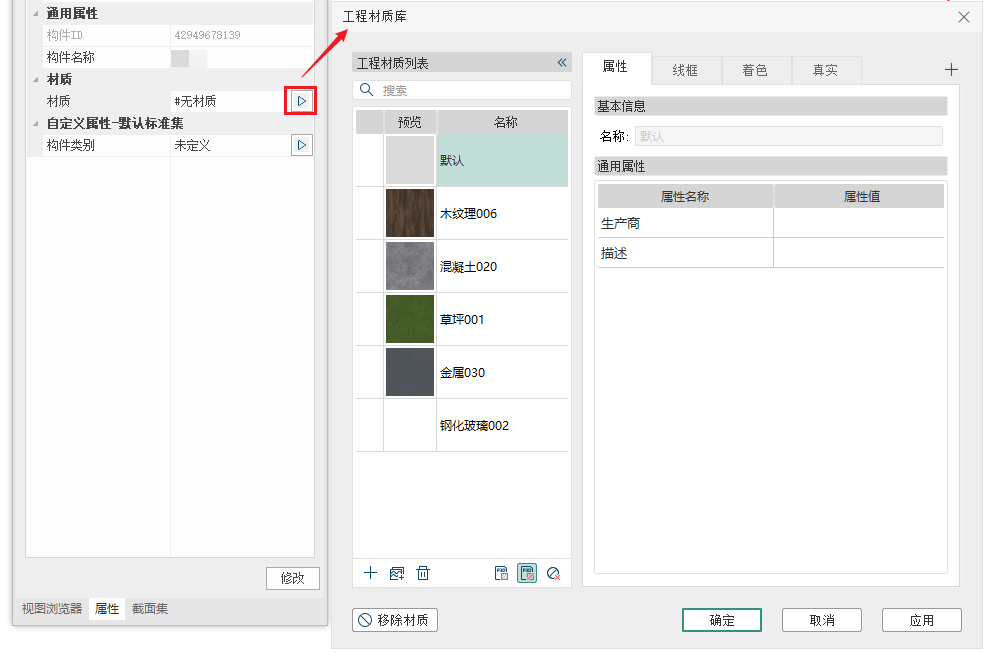The image size is (985, 654).
Task: Select the 草坪001 material swatch
Action: (x=410, y=319)
